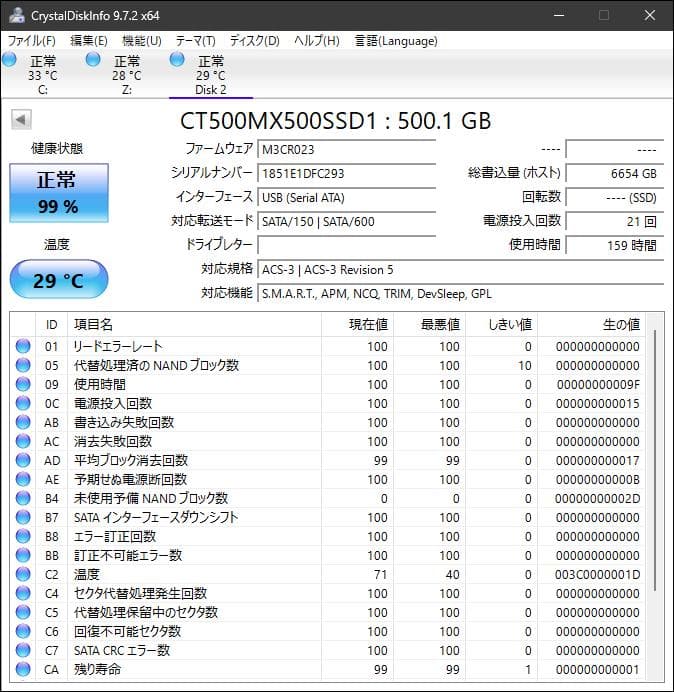This screenshot has height=692, width=674.
Task: Click the disk title CT500MX500SSD1 : 500.1 GB
Action: click(x=335, y=120)
